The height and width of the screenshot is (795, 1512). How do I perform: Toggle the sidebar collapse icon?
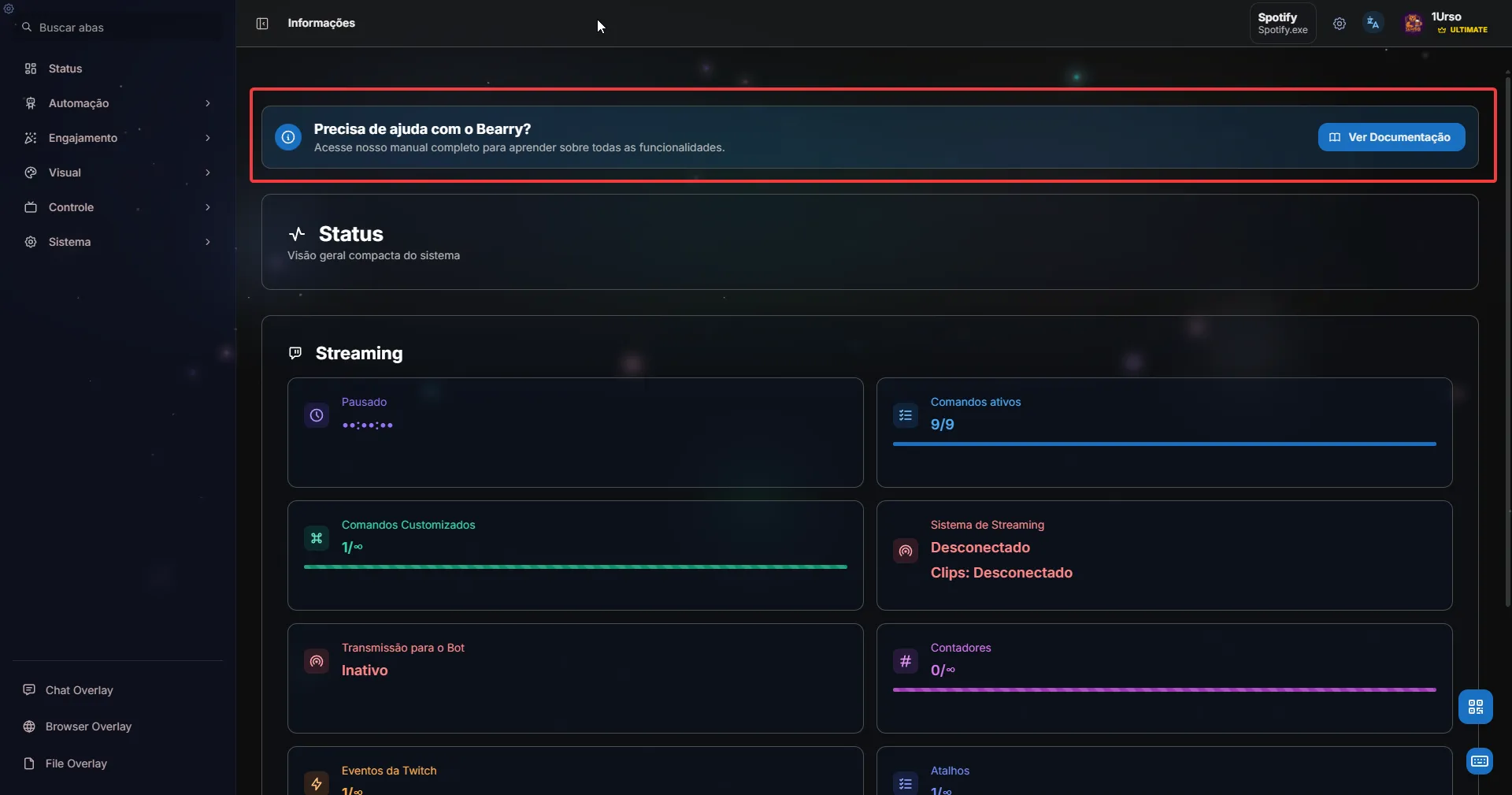(262, 24)
